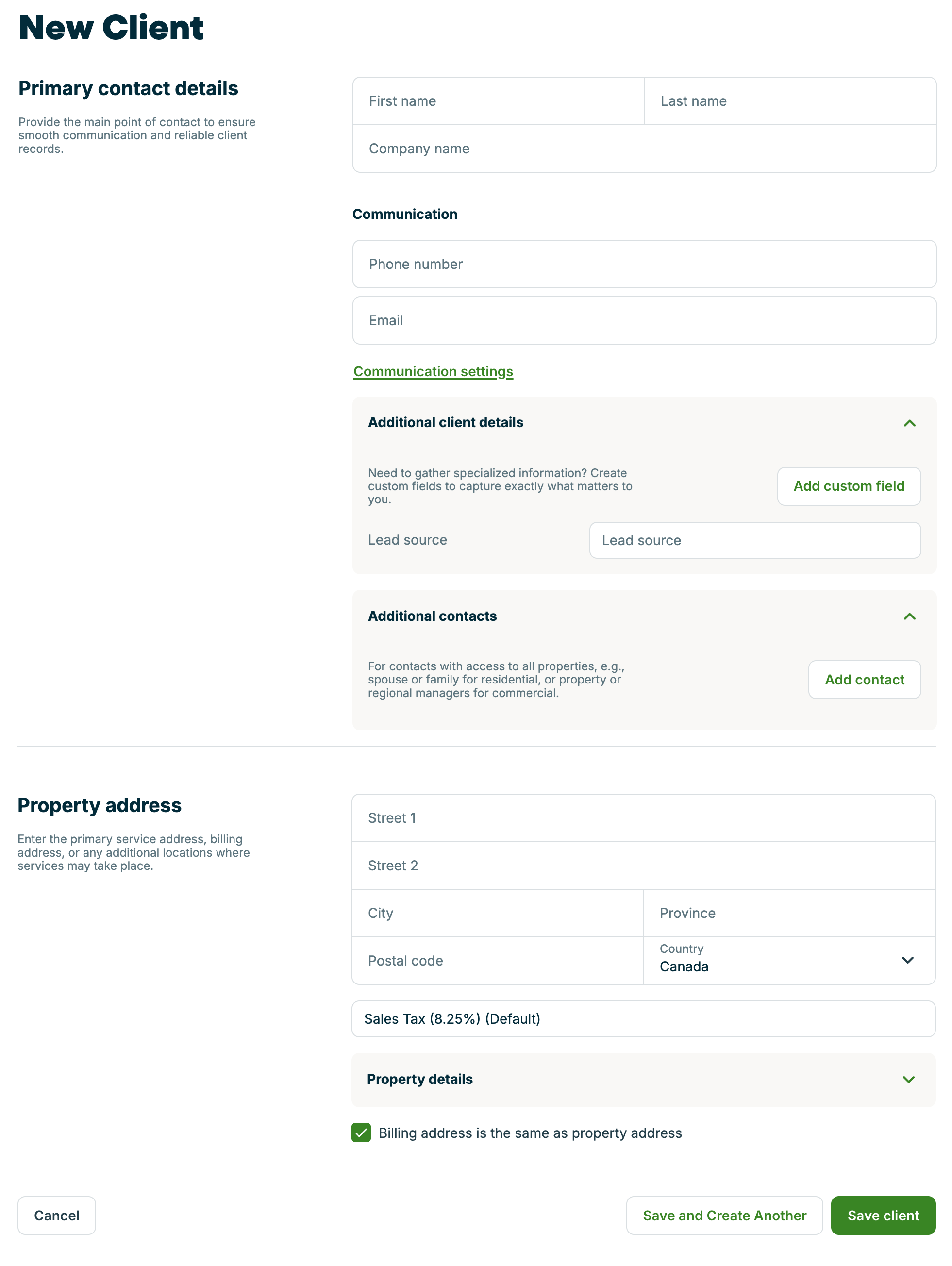
Task: Click the Save client button
Action: 883,1215
